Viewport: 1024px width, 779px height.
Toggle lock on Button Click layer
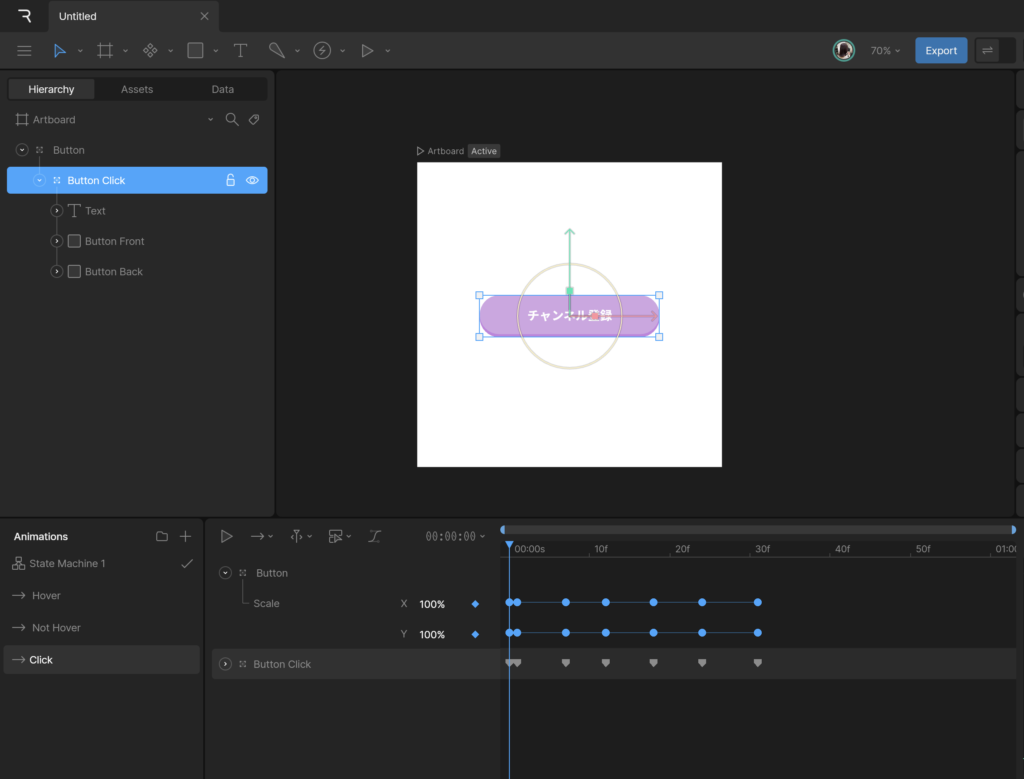(x=230, y=181)
